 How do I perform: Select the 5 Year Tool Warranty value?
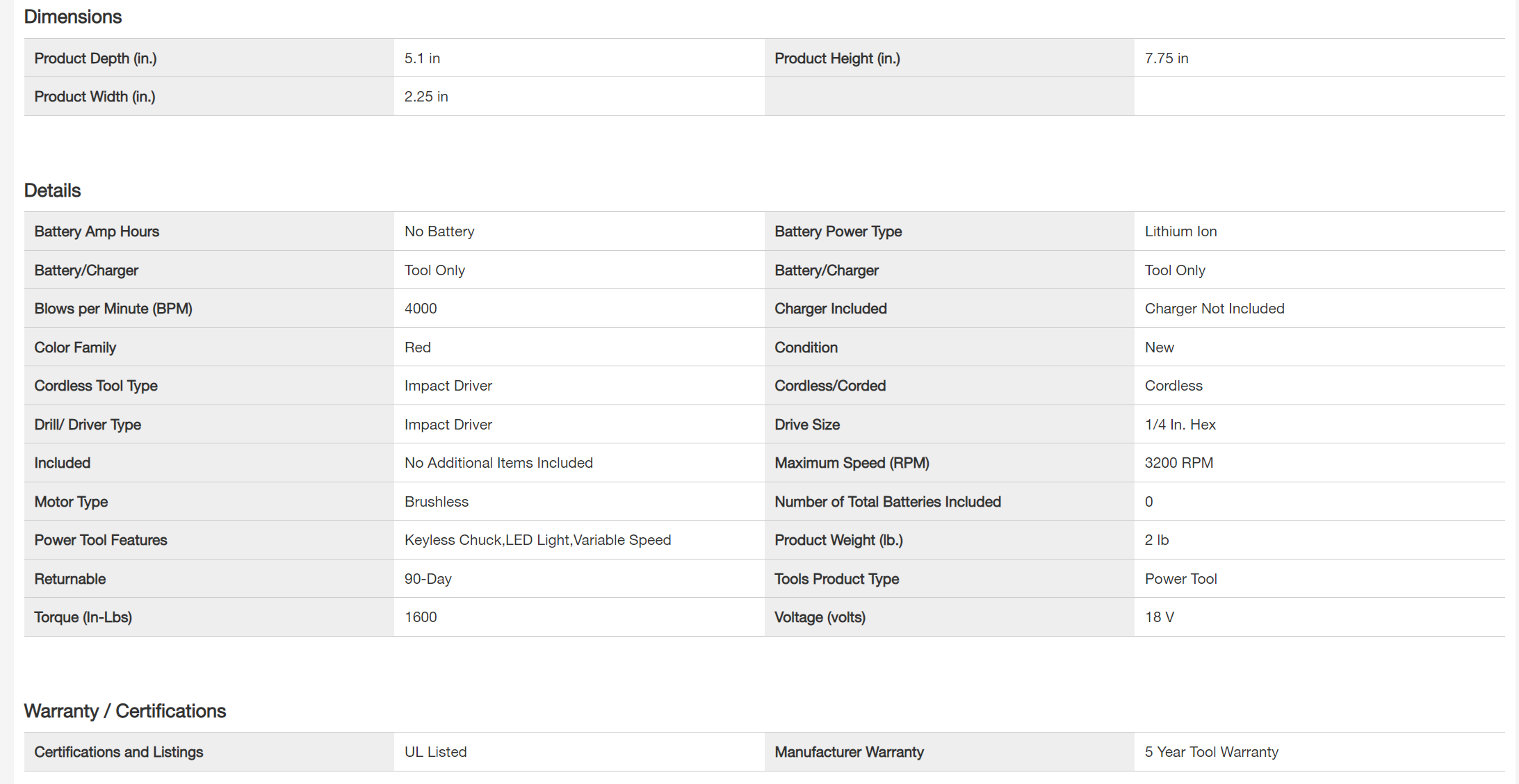click(x=1211, y=752)
